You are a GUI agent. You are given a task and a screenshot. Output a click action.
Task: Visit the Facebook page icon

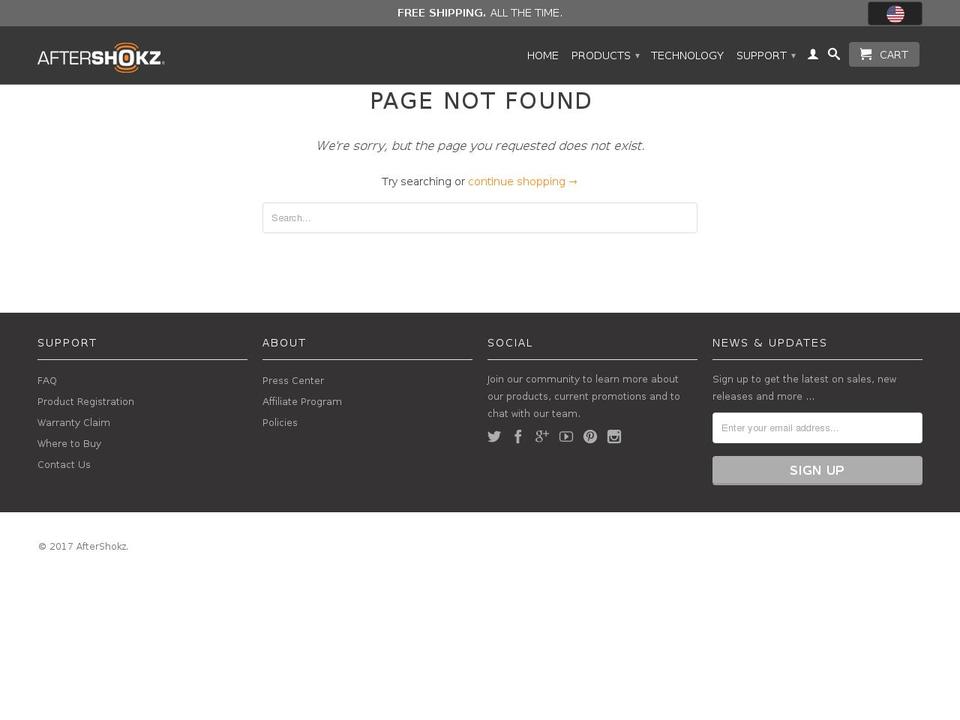click(x=518, y=436)
